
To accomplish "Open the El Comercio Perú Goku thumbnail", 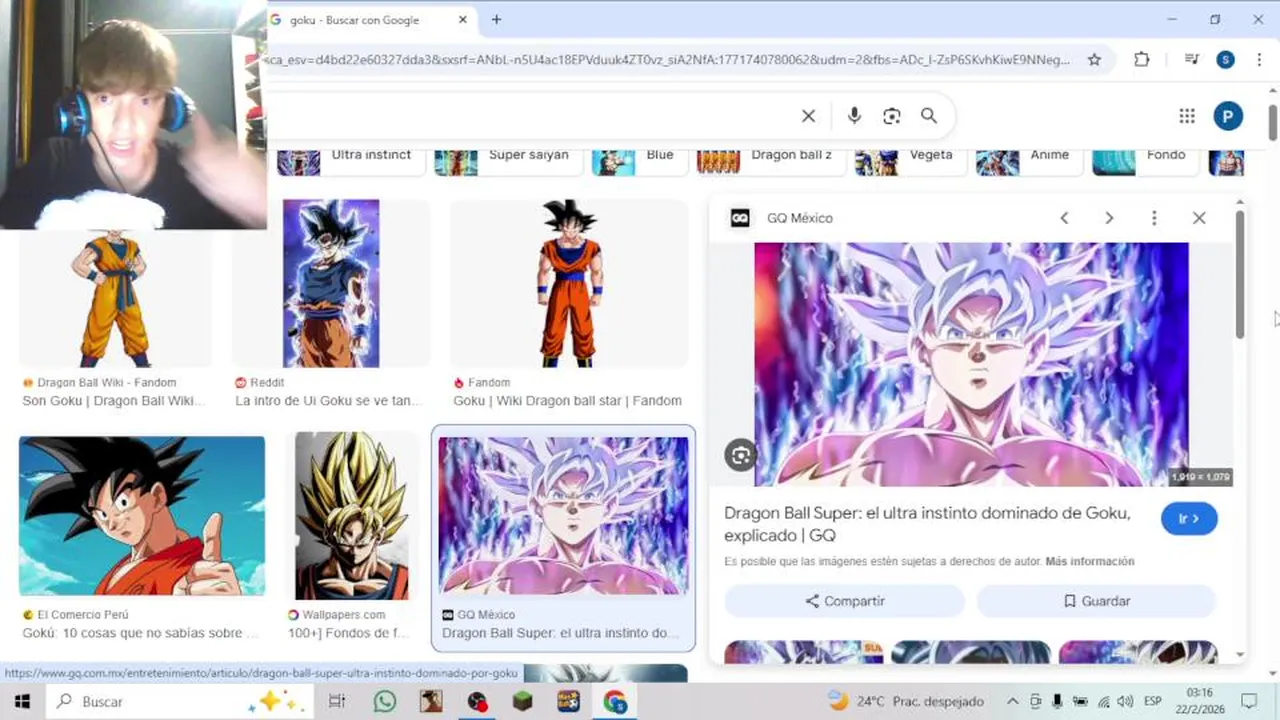I will click(x=142, y=516).
